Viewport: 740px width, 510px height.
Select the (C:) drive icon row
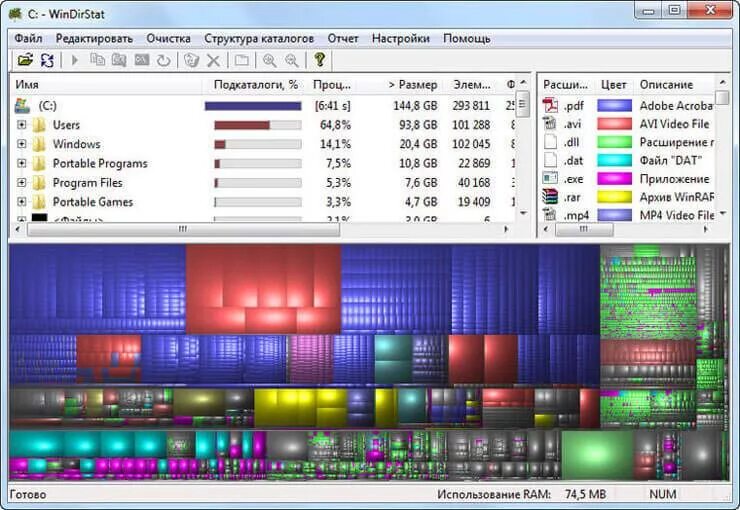(22, 106)
